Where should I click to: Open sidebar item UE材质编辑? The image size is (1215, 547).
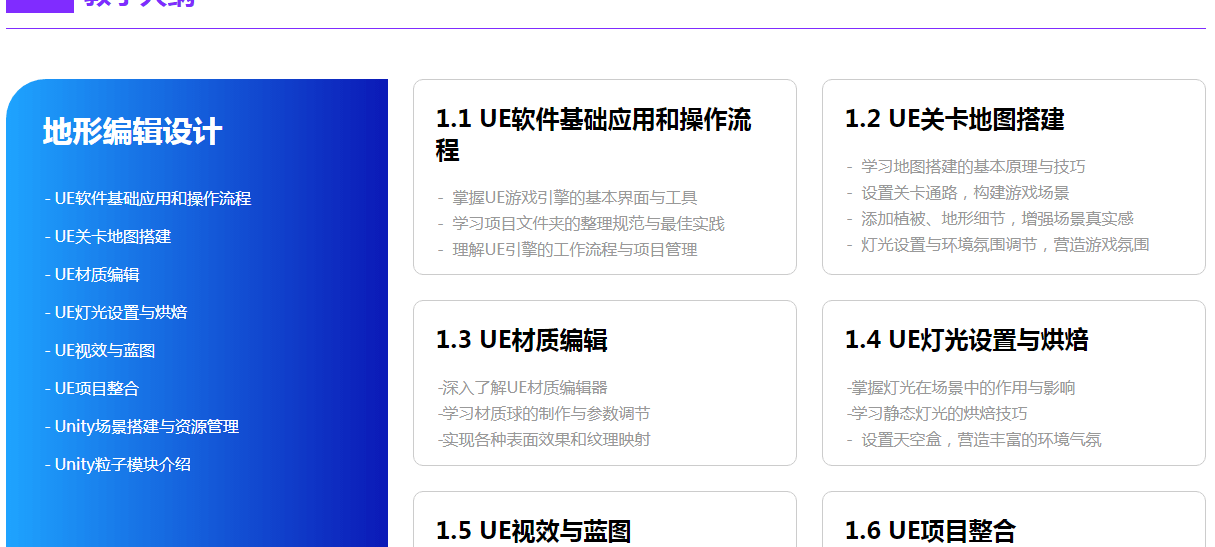point(92,274)
